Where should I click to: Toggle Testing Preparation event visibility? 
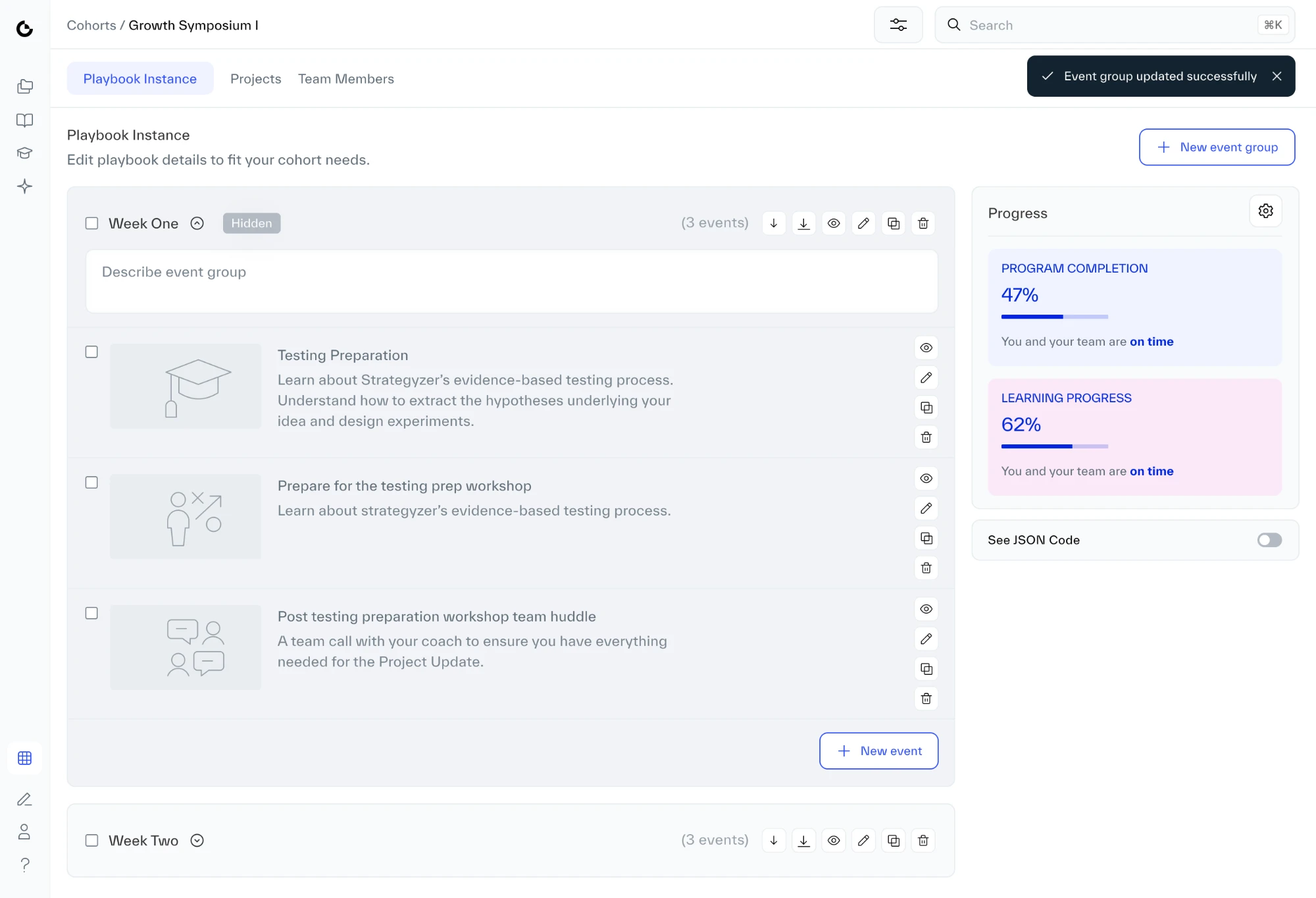pos(926,348)
